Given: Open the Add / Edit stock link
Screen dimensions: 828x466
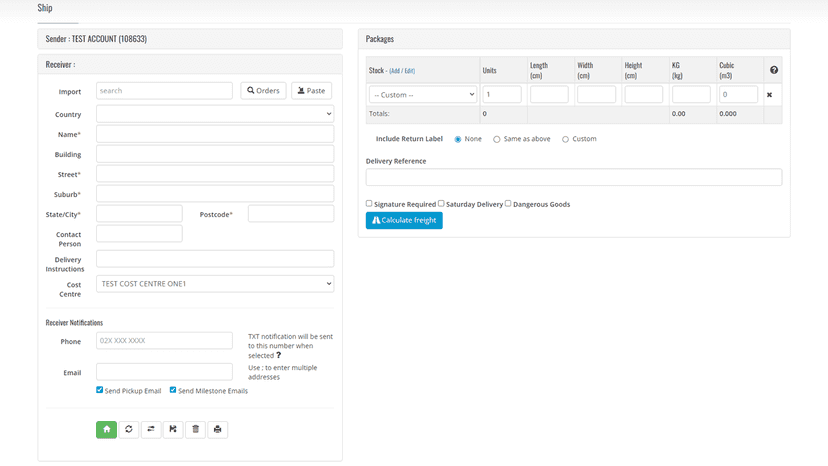Looking at the screenshot, I should (402, 71).
